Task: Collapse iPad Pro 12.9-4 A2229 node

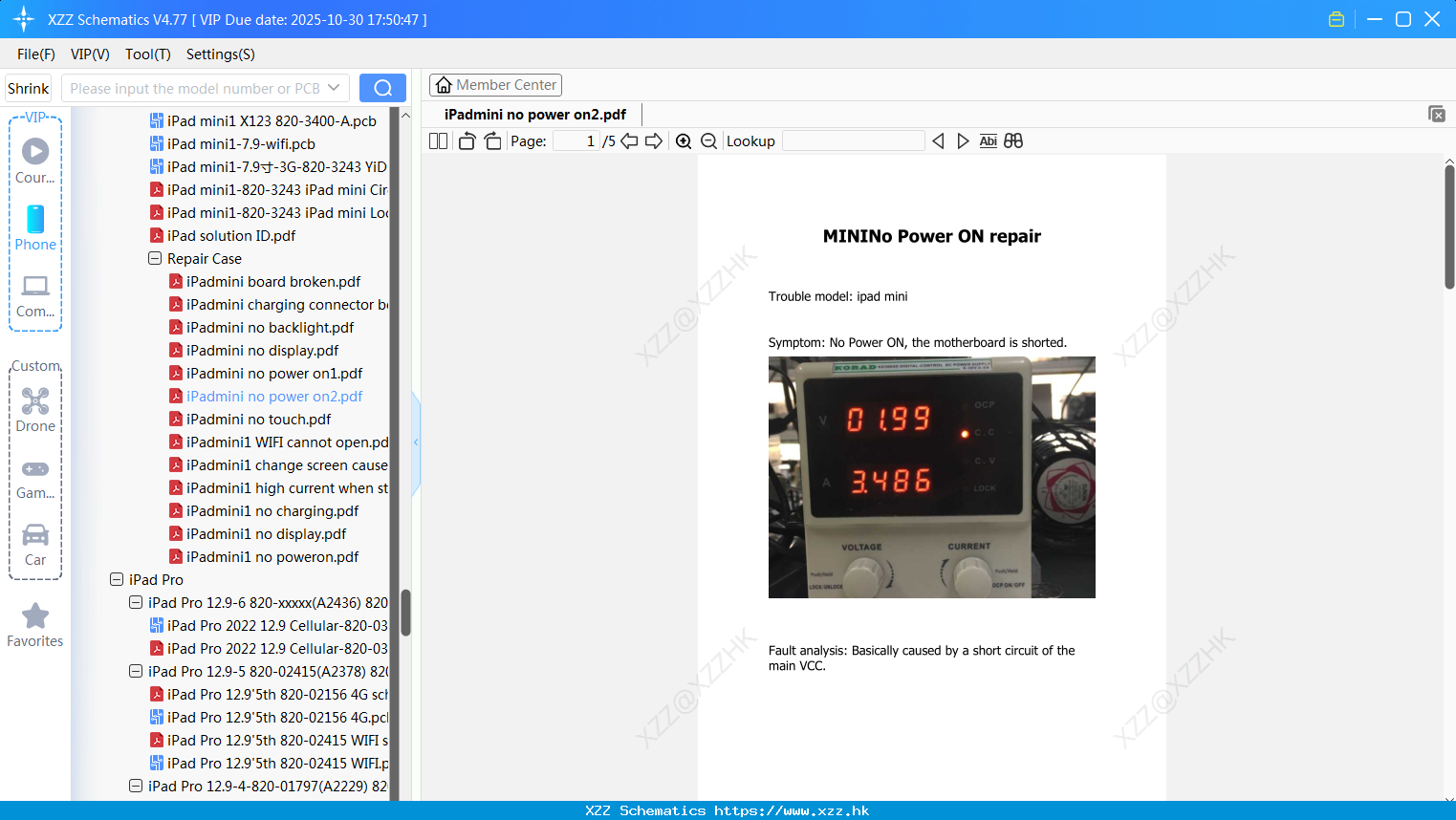Action: pyautogui.click(x=136, y=787)
